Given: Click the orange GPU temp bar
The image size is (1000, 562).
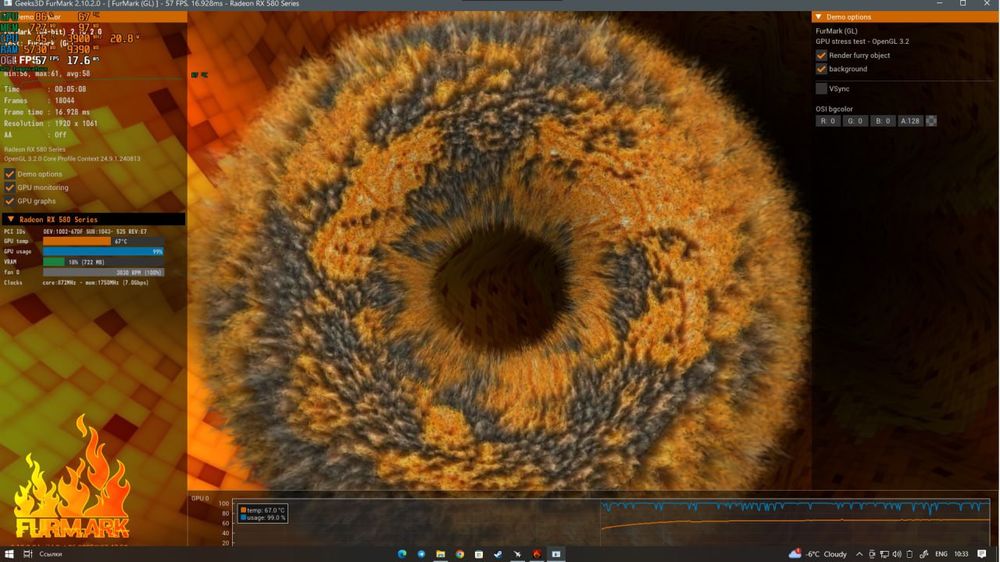Looking at the screenshot, I should pos(77,241).
